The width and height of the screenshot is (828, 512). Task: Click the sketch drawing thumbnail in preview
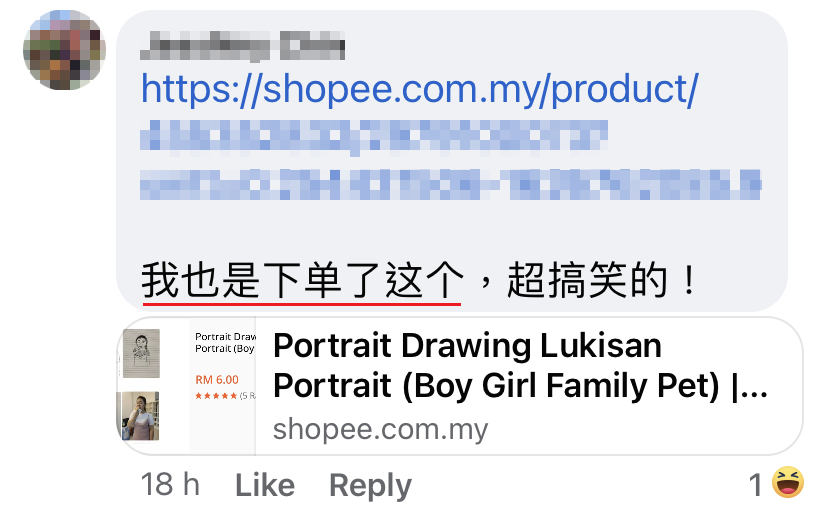pyautogui.click(x=141, y=354)
